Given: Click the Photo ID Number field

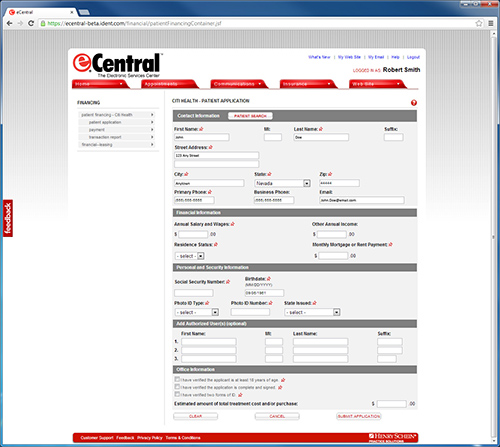Looking at the screenshot, I should [x=250, y=312].
